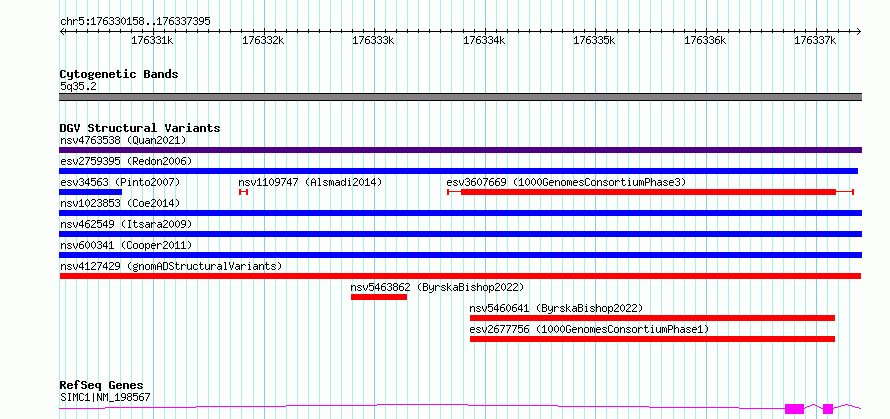Open the nsv4127429 (gnomADStructuralVariants) label
The image size is (890, 419).
[x=171, y=266]
